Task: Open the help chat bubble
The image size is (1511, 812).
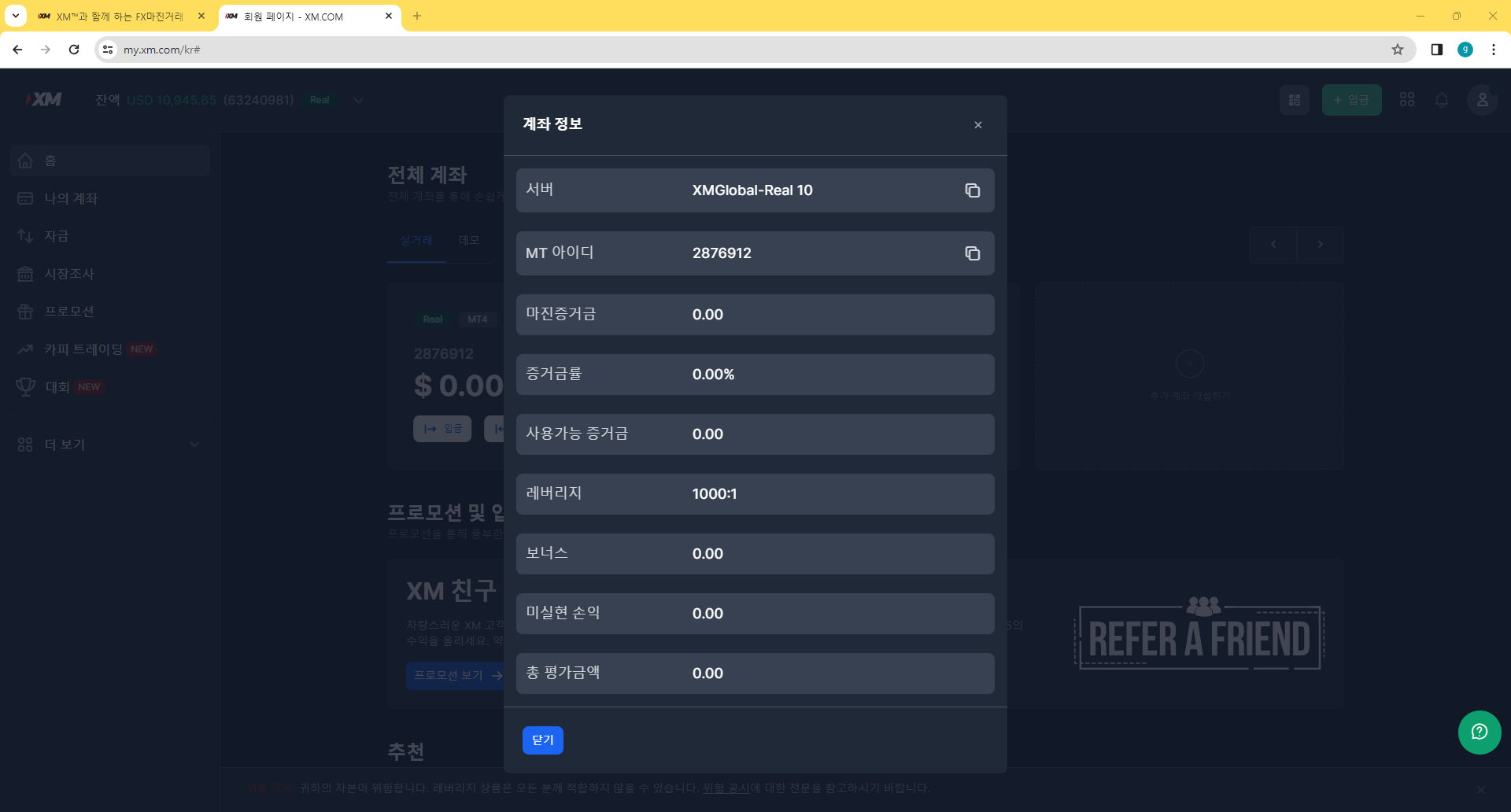Action: (x=1479, y=733)
